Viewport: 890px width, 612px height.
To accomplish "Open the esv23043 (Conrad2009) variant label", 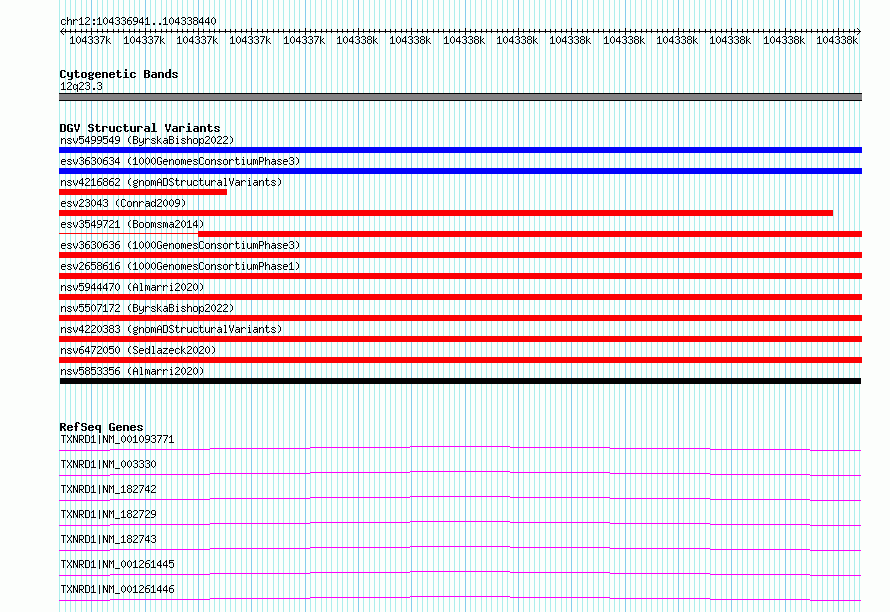I will (123, 203).
